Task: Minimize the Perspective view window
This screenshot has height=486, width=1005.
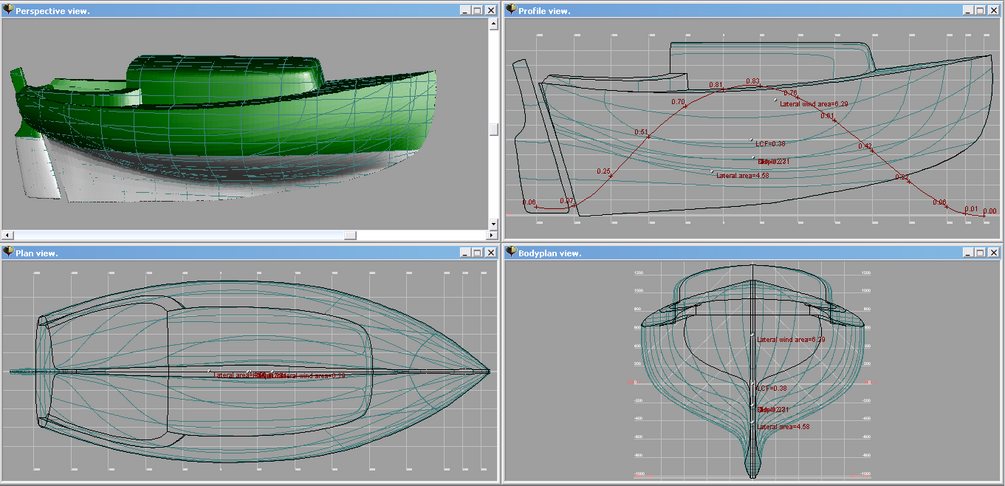Action: [466, 10]
